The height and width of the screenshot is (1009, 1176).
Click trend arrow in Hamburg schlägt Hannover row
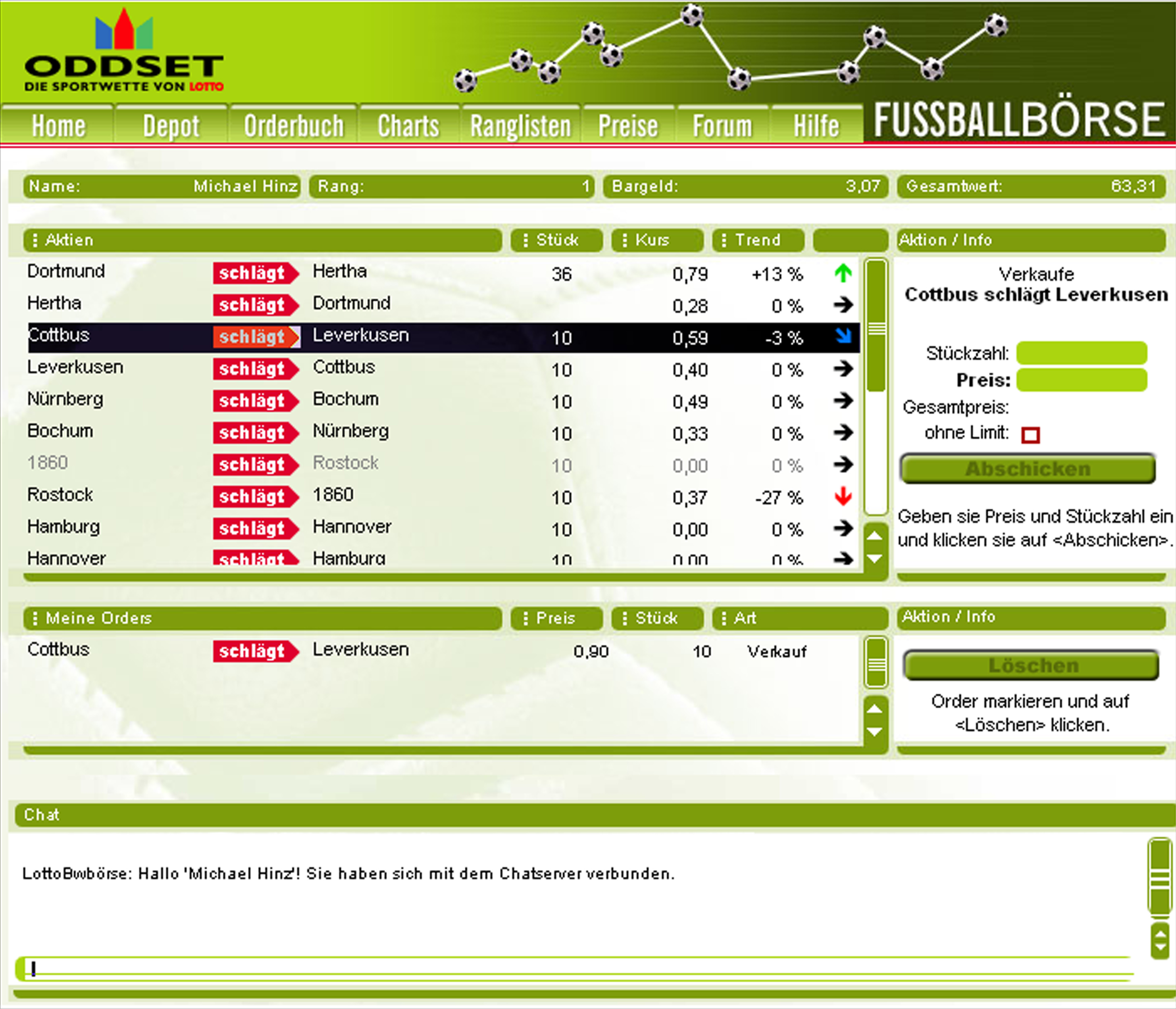(x=843, y=529)
